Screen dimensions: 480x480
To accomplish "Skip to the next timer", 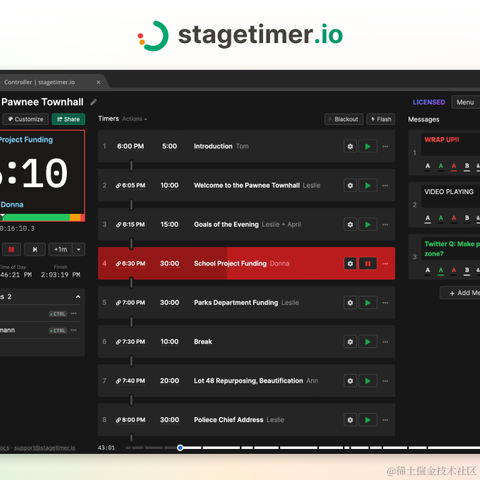I will tap(35, 249).
